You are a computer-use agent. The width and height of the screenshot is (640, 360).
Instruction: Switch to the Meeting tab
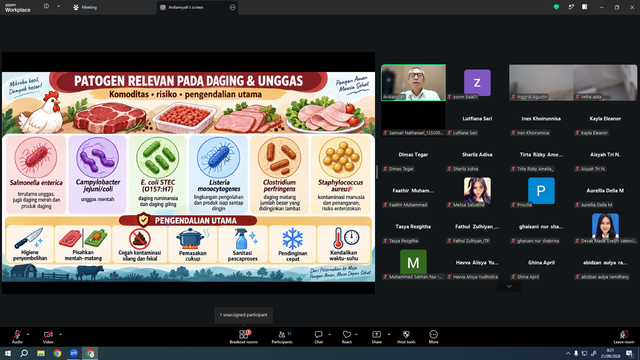tap(85, 7)
